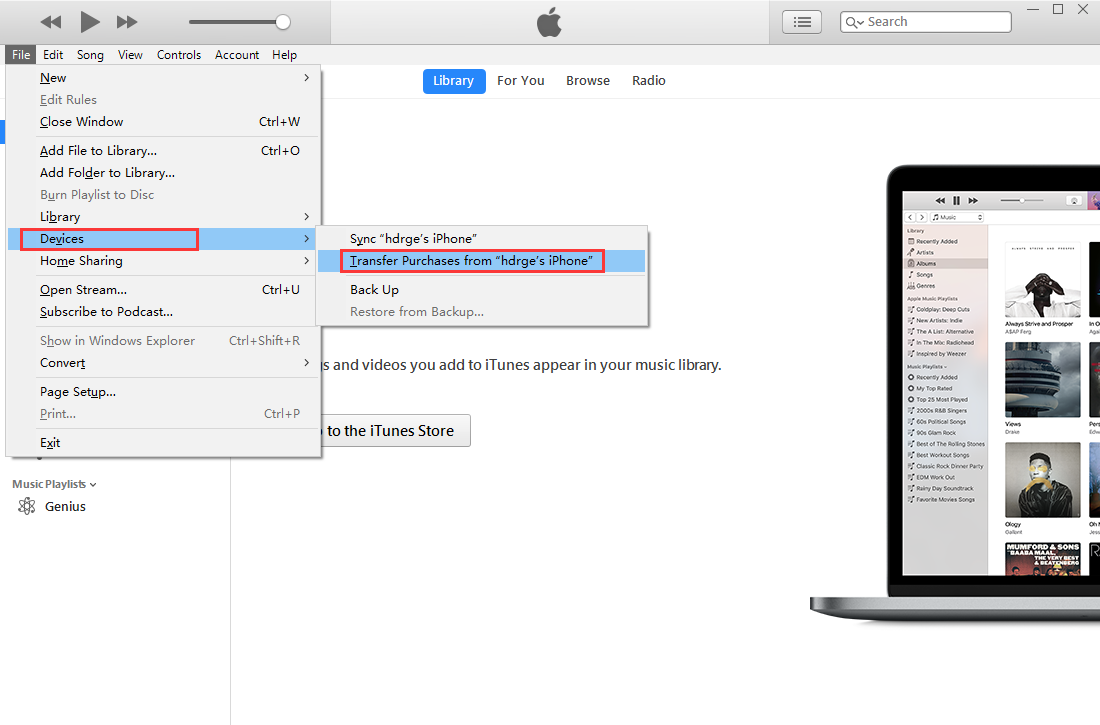This screenshot has width=1100, height=725.
Task: Switch to the Browse tab
Action: 588,81
